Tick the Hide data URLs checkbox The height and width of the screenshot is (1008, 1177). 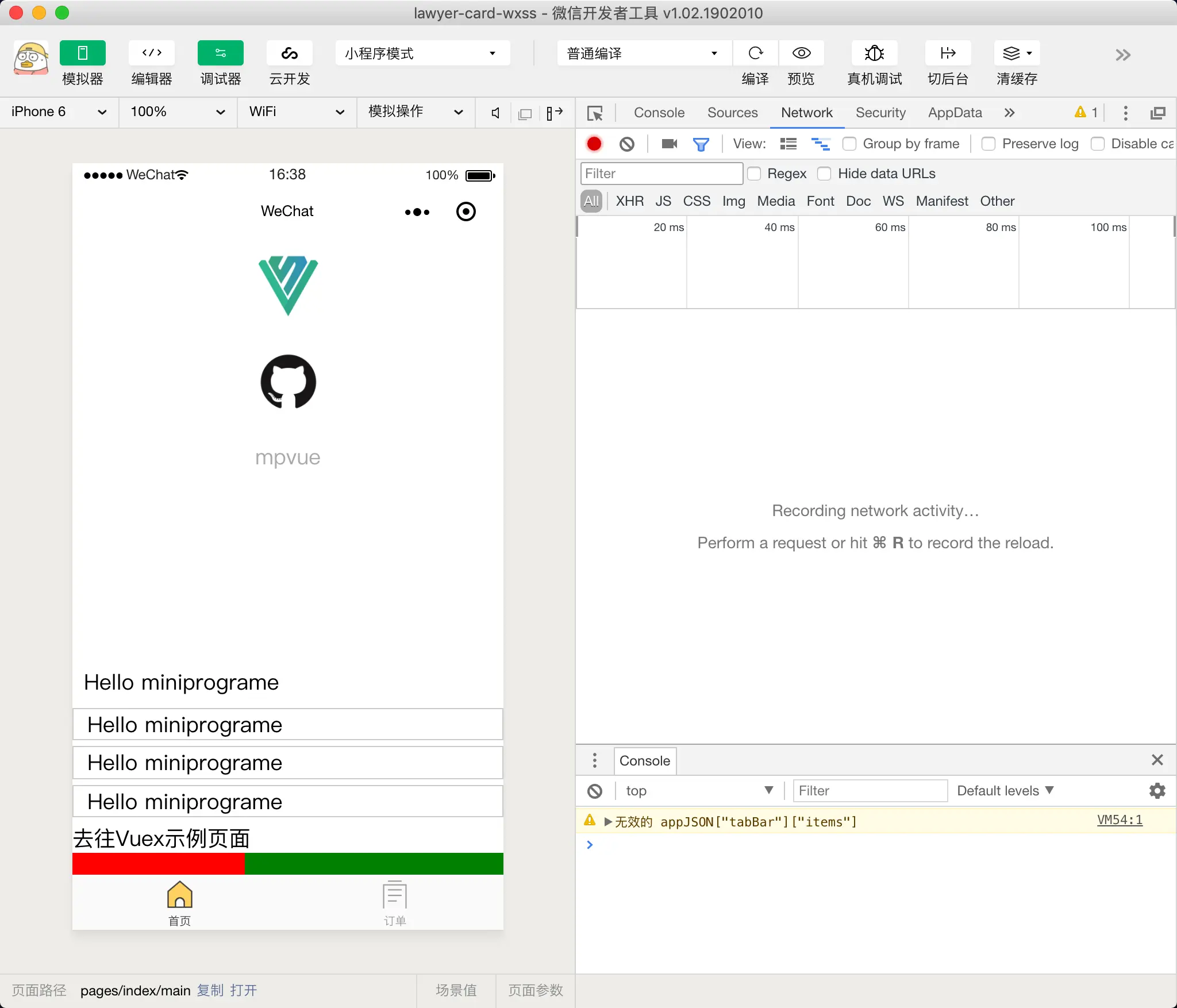coord(824,174)
